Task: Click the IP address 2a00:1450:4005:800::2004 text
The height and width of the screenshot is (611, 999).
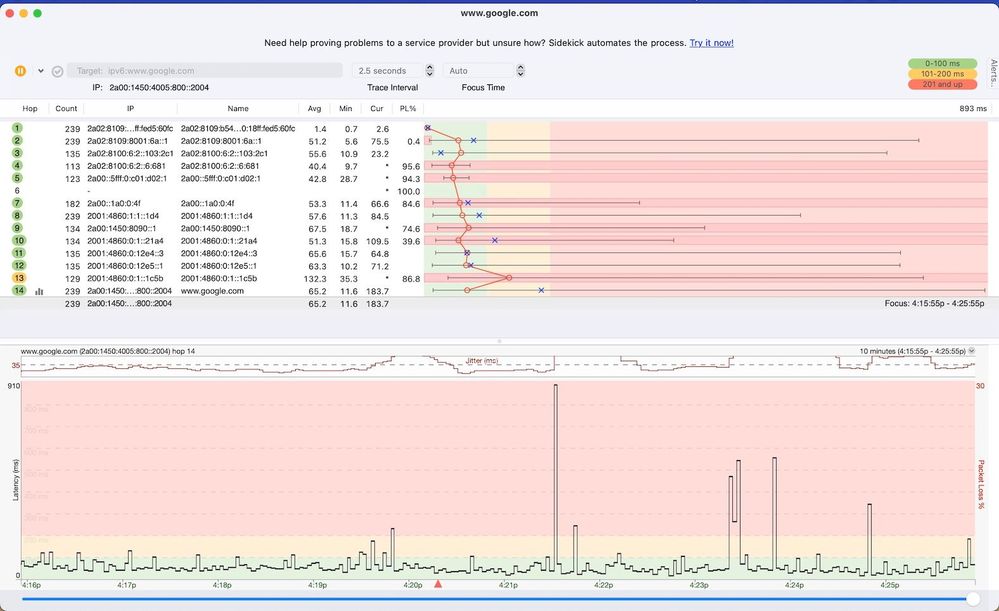Action: [159, 87]
